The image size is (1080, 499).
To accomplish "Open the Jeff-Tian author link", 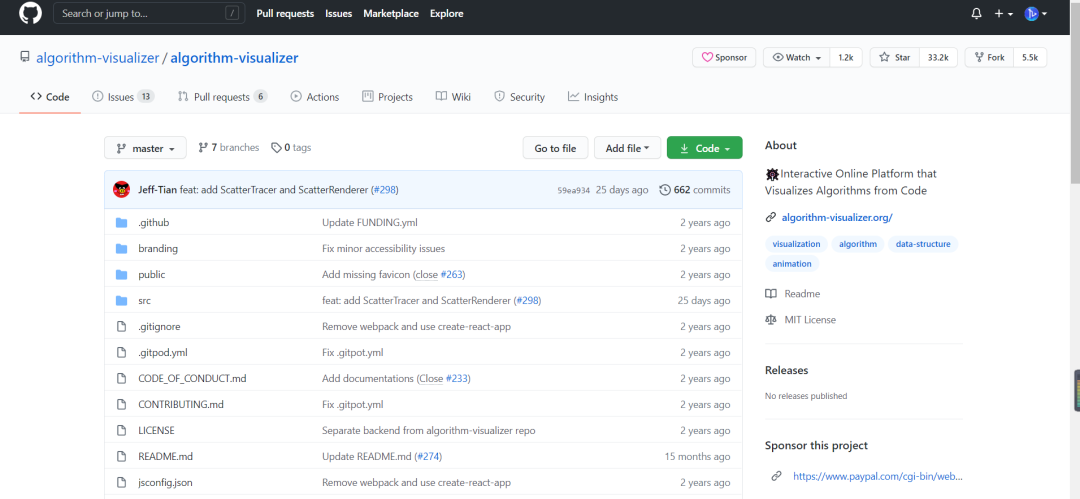I will (x=158, y=190).
